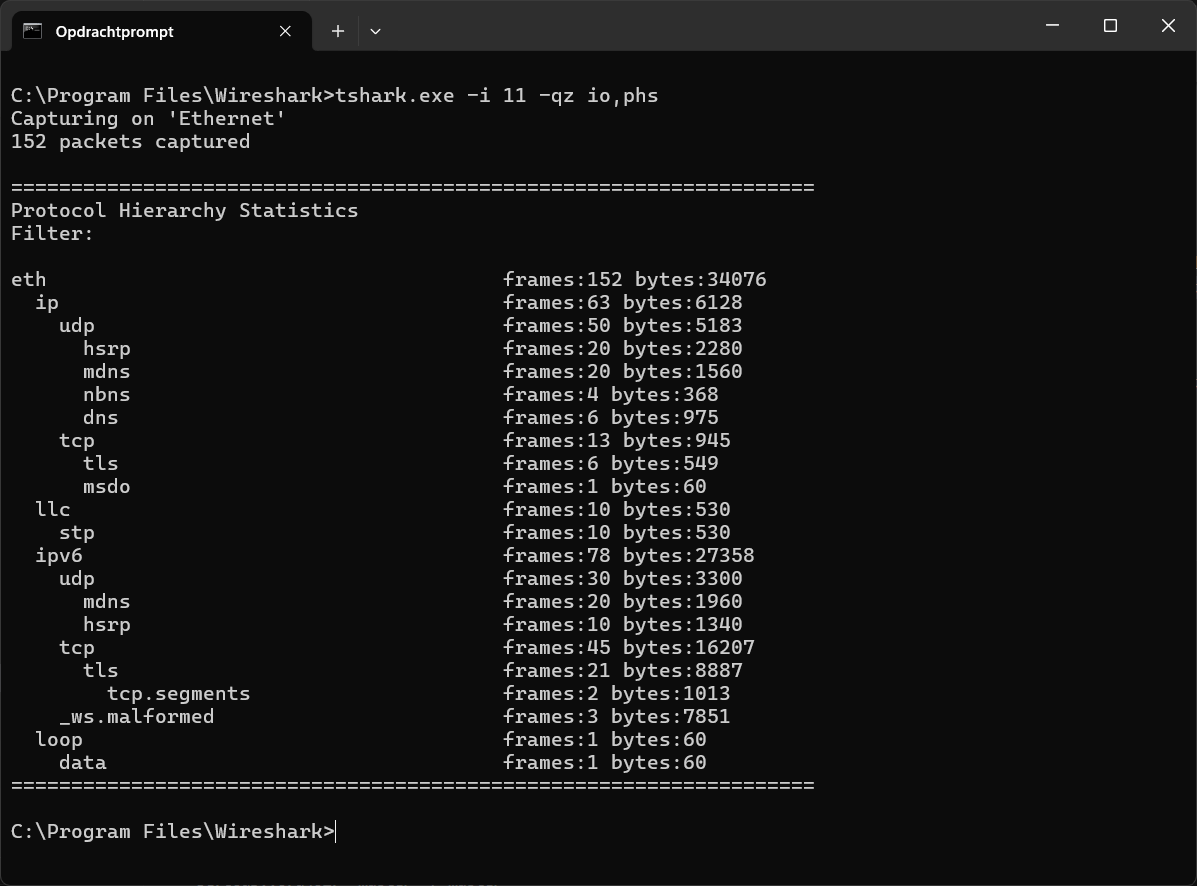Close the terminal window

[x=1168, y=26]
